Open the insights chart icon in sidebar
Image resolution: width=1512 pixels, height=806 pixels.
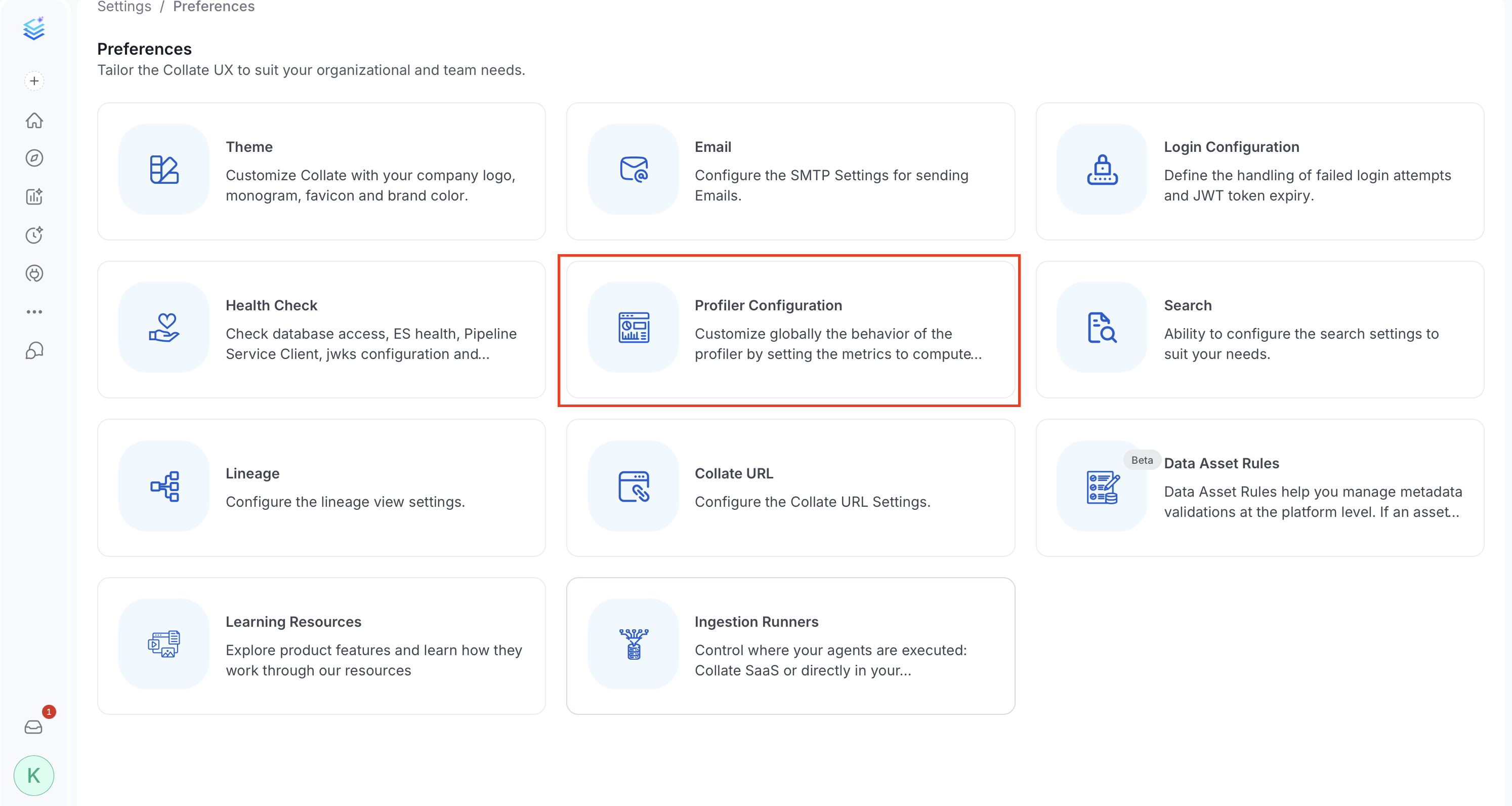pyautogui.click(x=34, y=196)
